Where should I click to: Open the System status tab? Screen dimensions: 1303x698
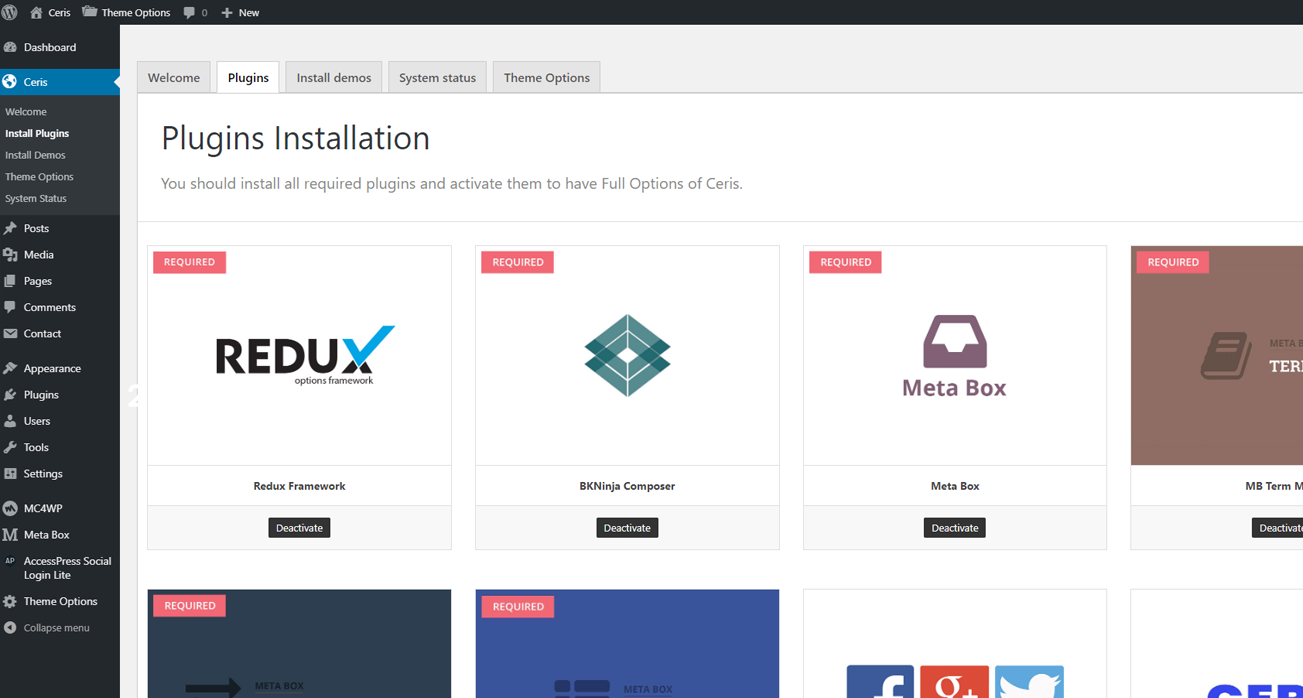click(437, 77)
